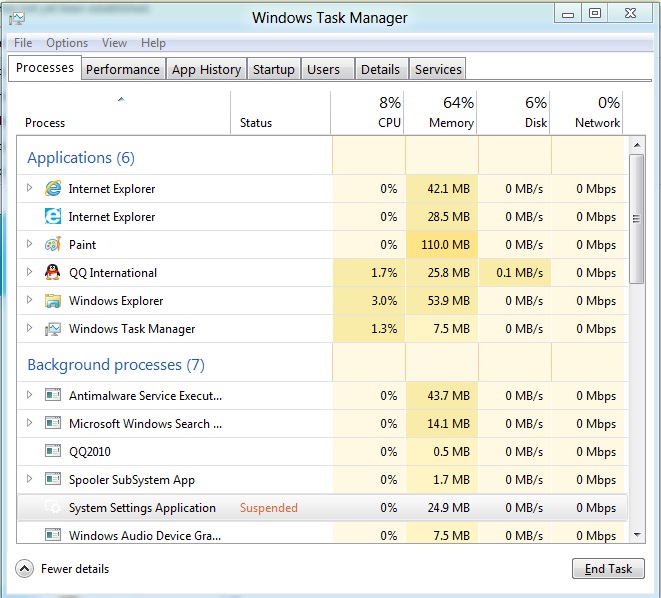
Task: Select the Applications (6) group header
Action: pyautogui.click(x=81, y=158)
